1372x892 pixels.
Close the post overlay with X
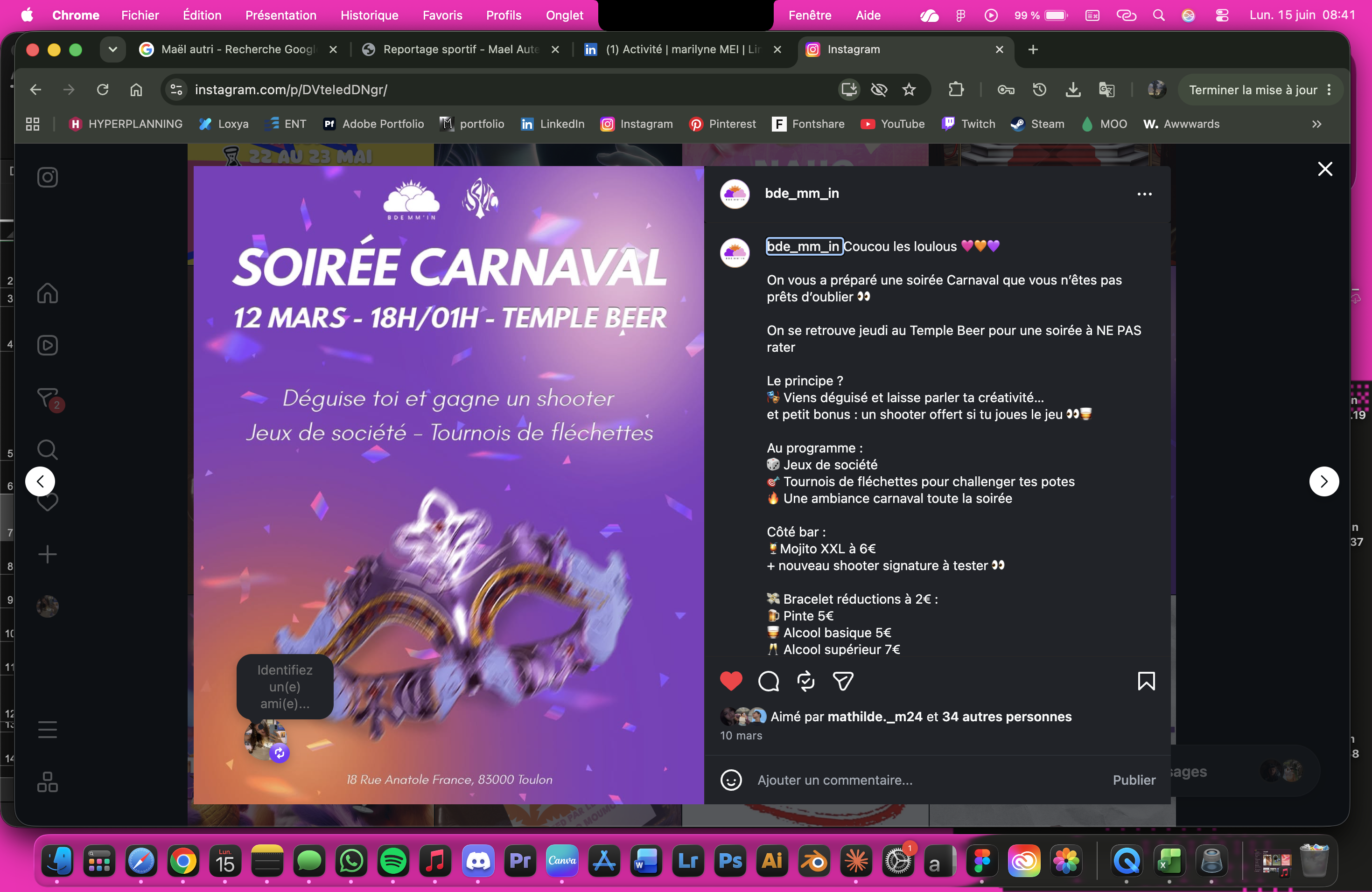click(1325, 169)
